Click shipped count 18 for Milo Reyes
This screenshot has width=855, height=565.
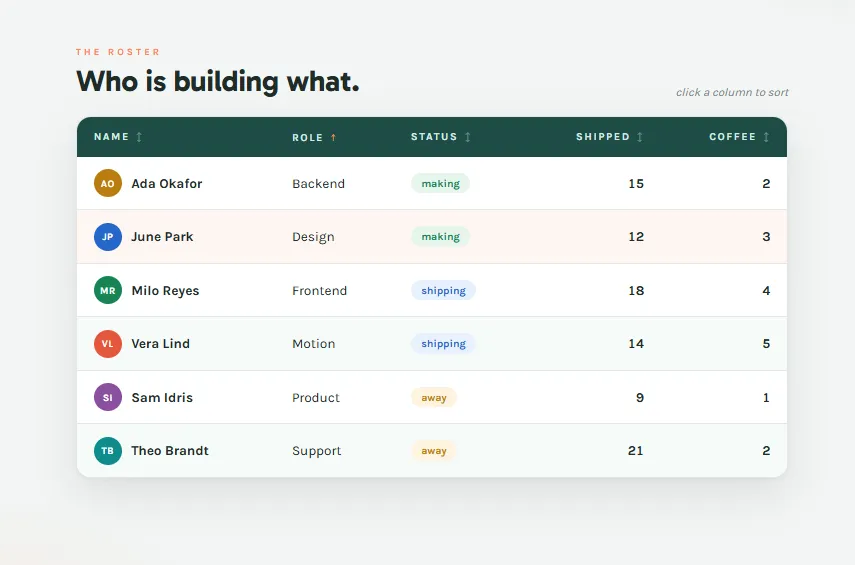click(636, 291)
